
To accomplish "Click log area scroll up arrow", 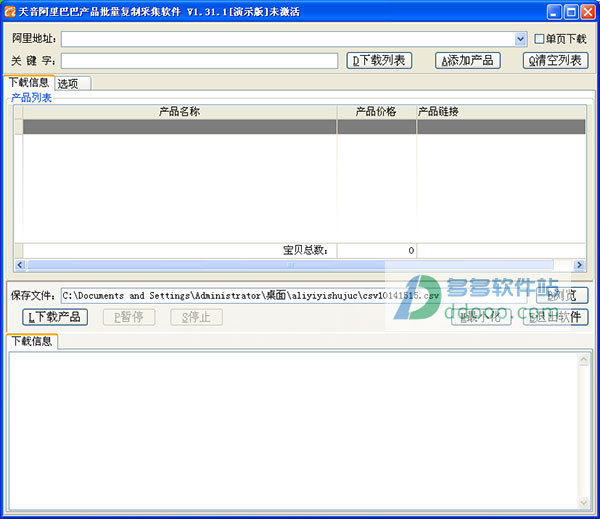I will 584,359.
